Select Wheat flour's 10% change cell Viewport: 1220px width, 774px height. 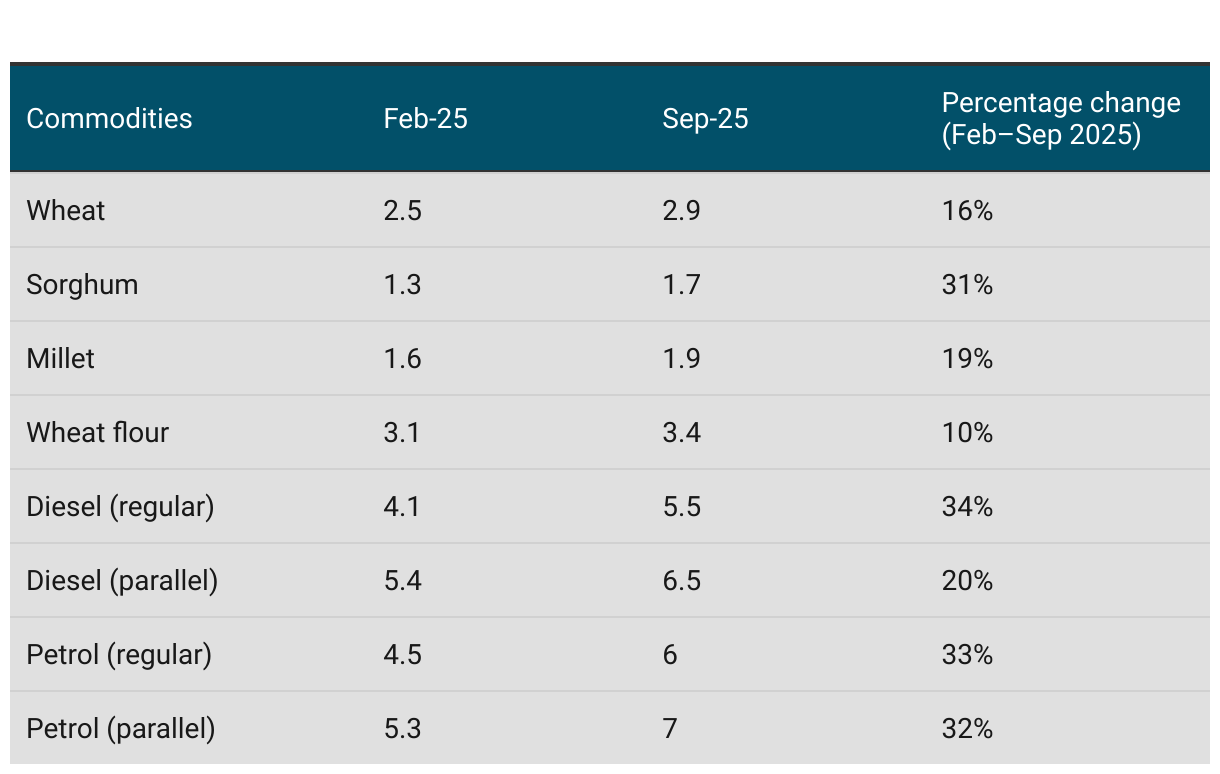pos(967,432)
